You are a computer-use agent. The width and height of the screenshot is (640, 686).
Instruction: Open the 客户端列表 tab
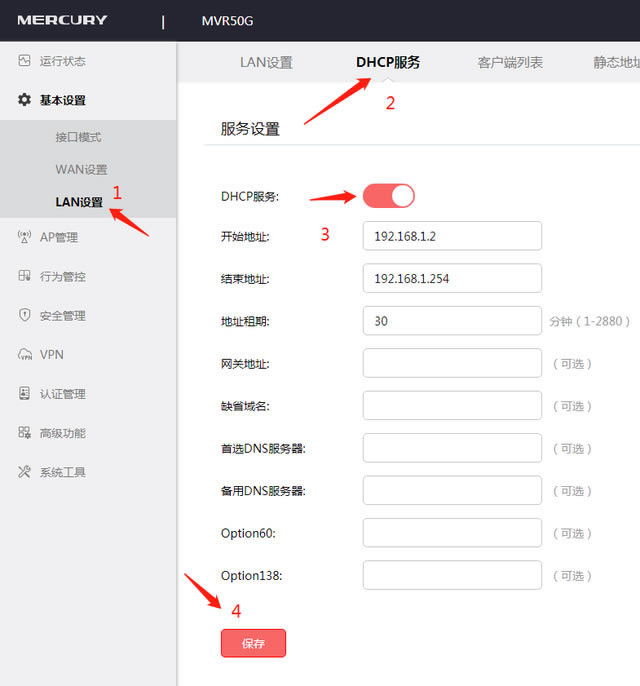510,62
